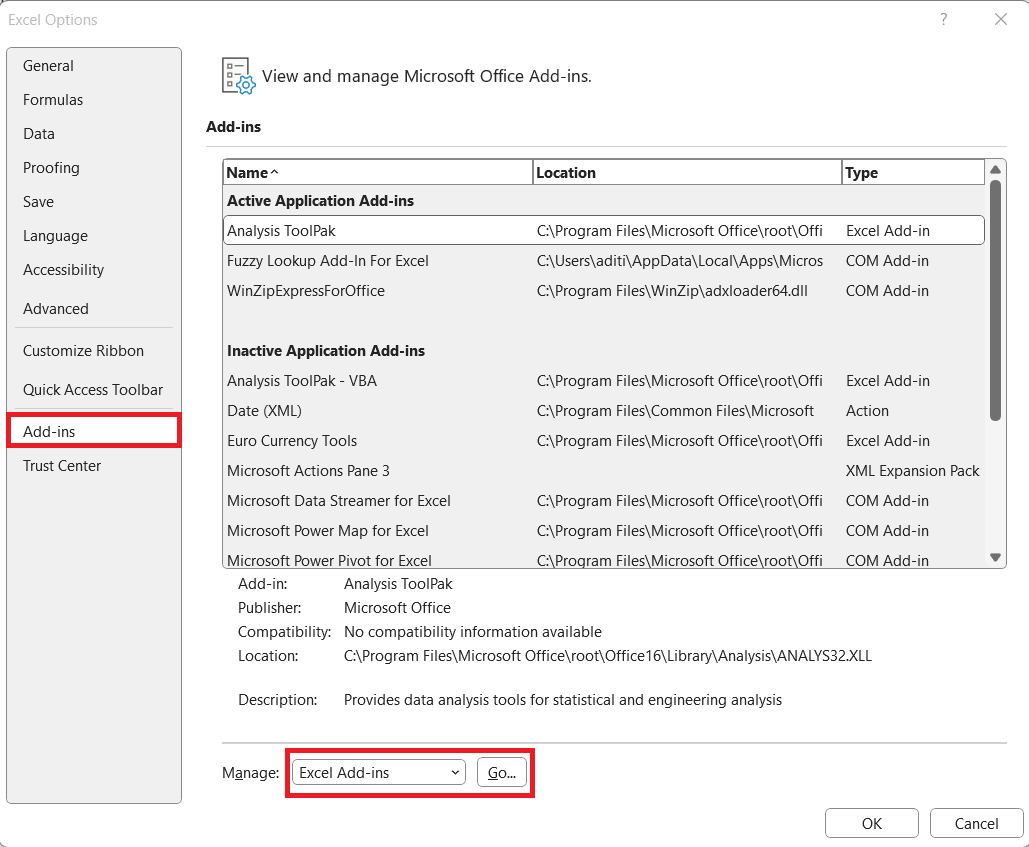Viewport: 1029px width, 847px height.
Task: Switch to the Advanced category
Action: point(94,308)
